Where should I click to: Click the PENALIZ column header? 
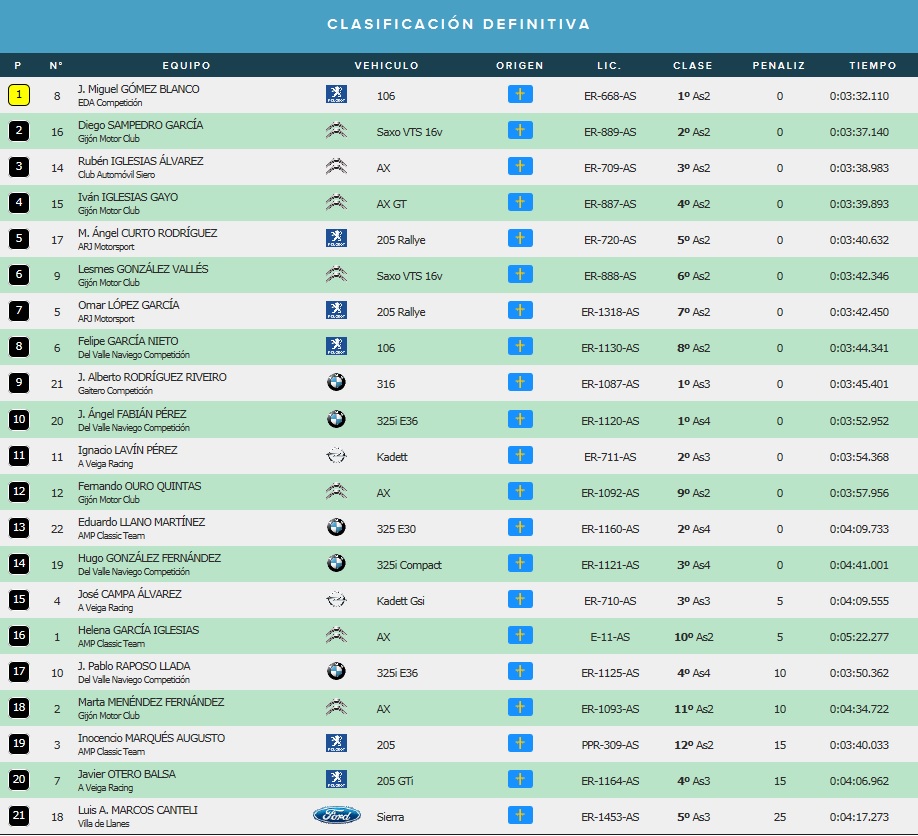[779, 65]
